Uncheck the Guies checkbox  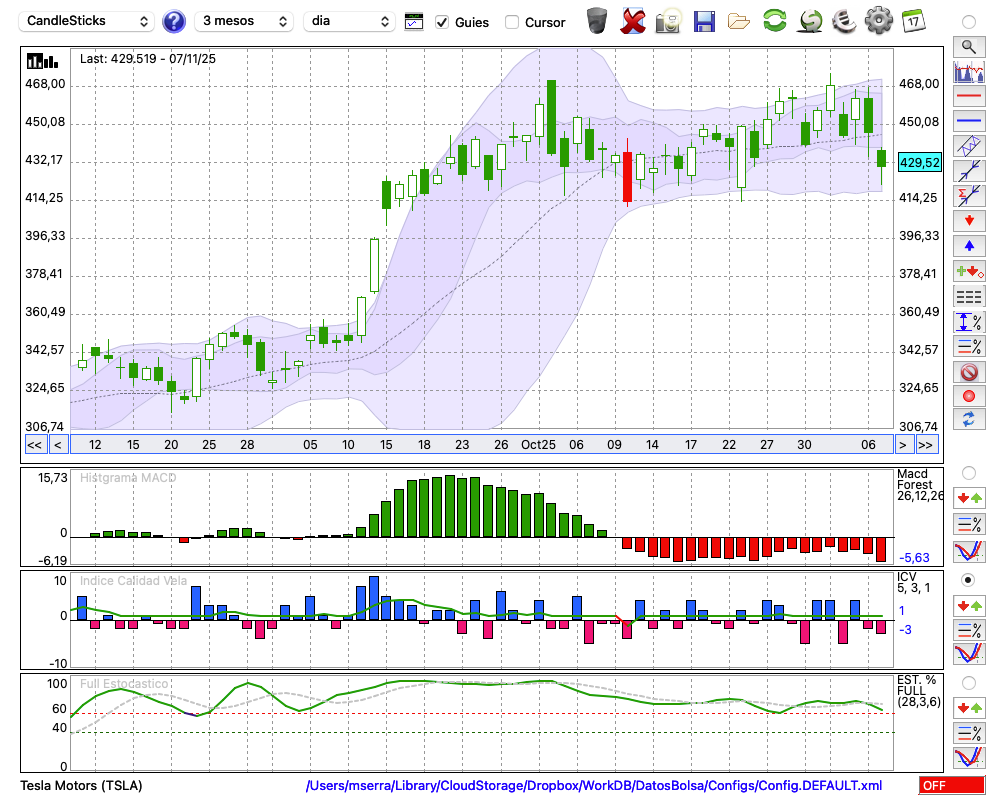443,22
